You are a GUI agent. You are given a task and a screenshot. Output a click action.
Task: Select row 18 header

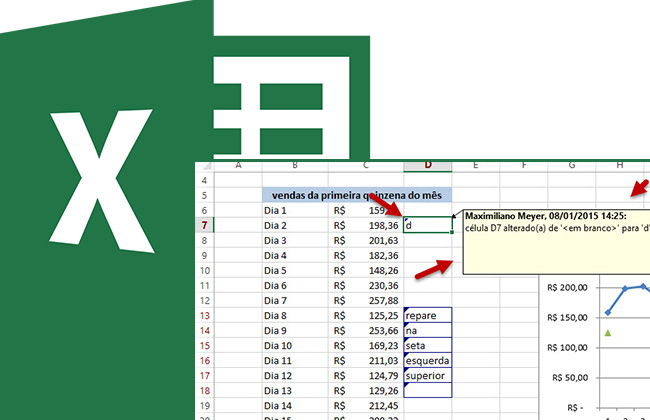tap(204, 391)
